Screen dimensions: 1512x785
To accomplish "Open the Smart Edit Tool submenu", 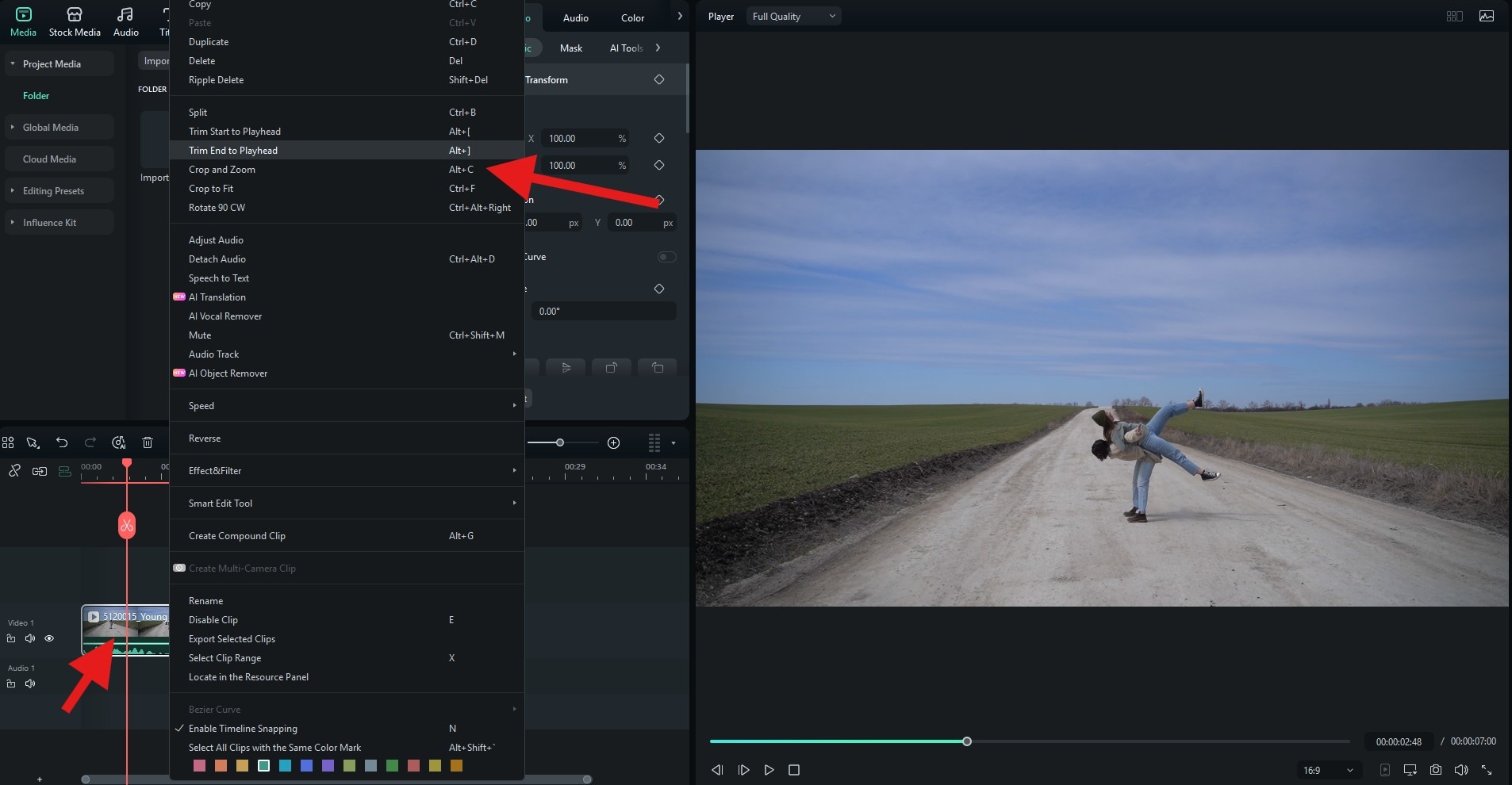I will pyautogui.click(x=347, y=503).
